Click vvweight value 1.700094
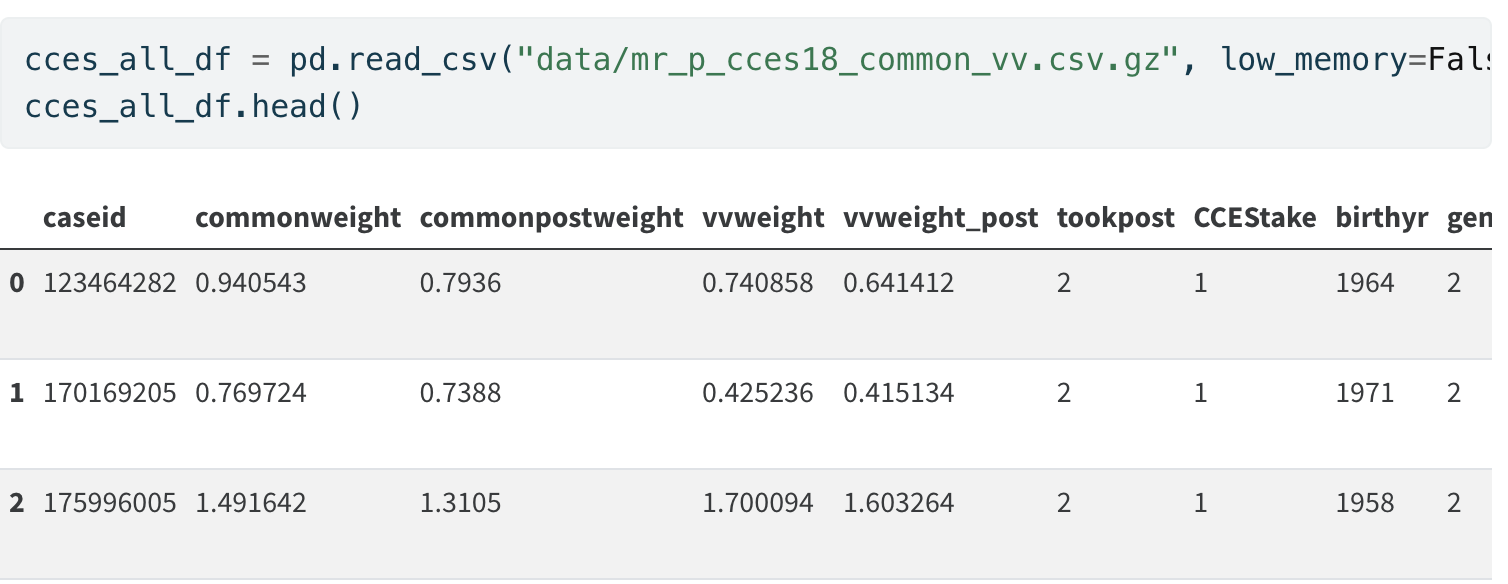1508x584 pixels. pos(757,502)
